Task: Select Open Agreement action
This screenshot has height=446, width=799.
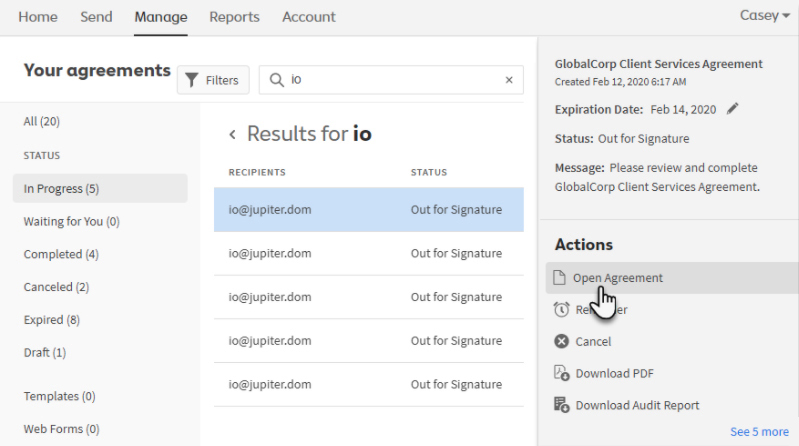Action: [x=617, y=278]
